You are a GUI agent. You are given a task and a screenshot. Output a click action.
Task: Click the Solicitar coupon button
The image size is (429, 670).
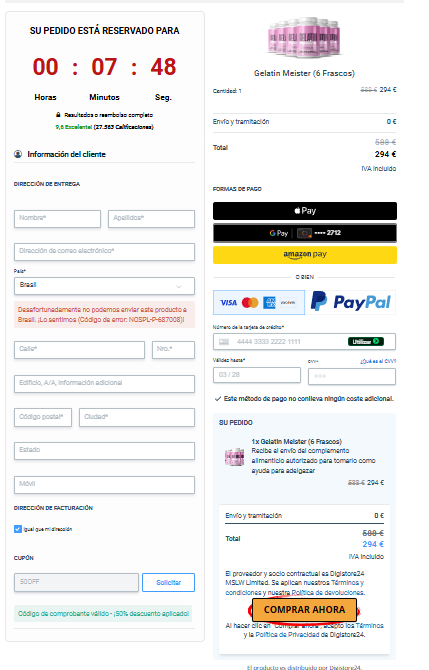coord(168,582)
